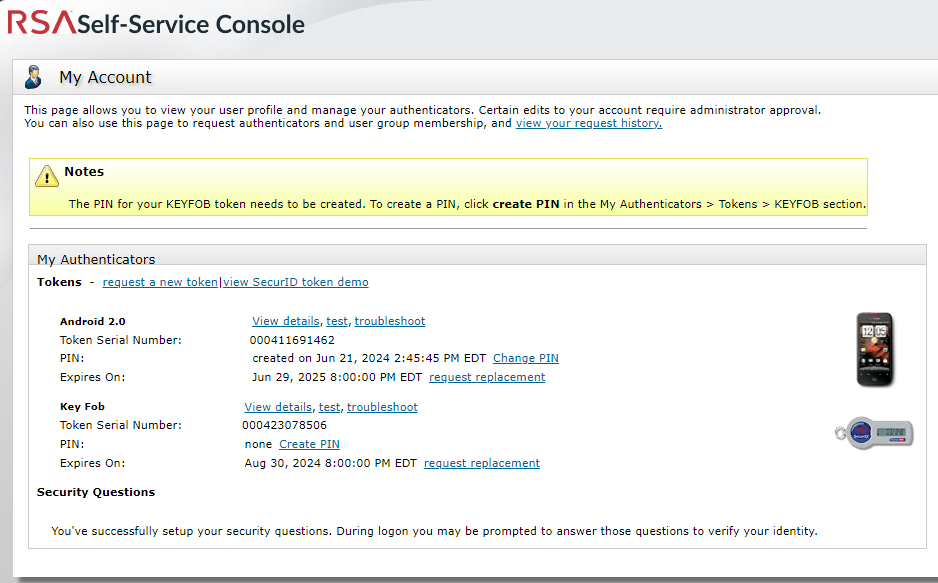View details for the Key Fob token
Screen dimensions: 938x583
tap(278, 407)
